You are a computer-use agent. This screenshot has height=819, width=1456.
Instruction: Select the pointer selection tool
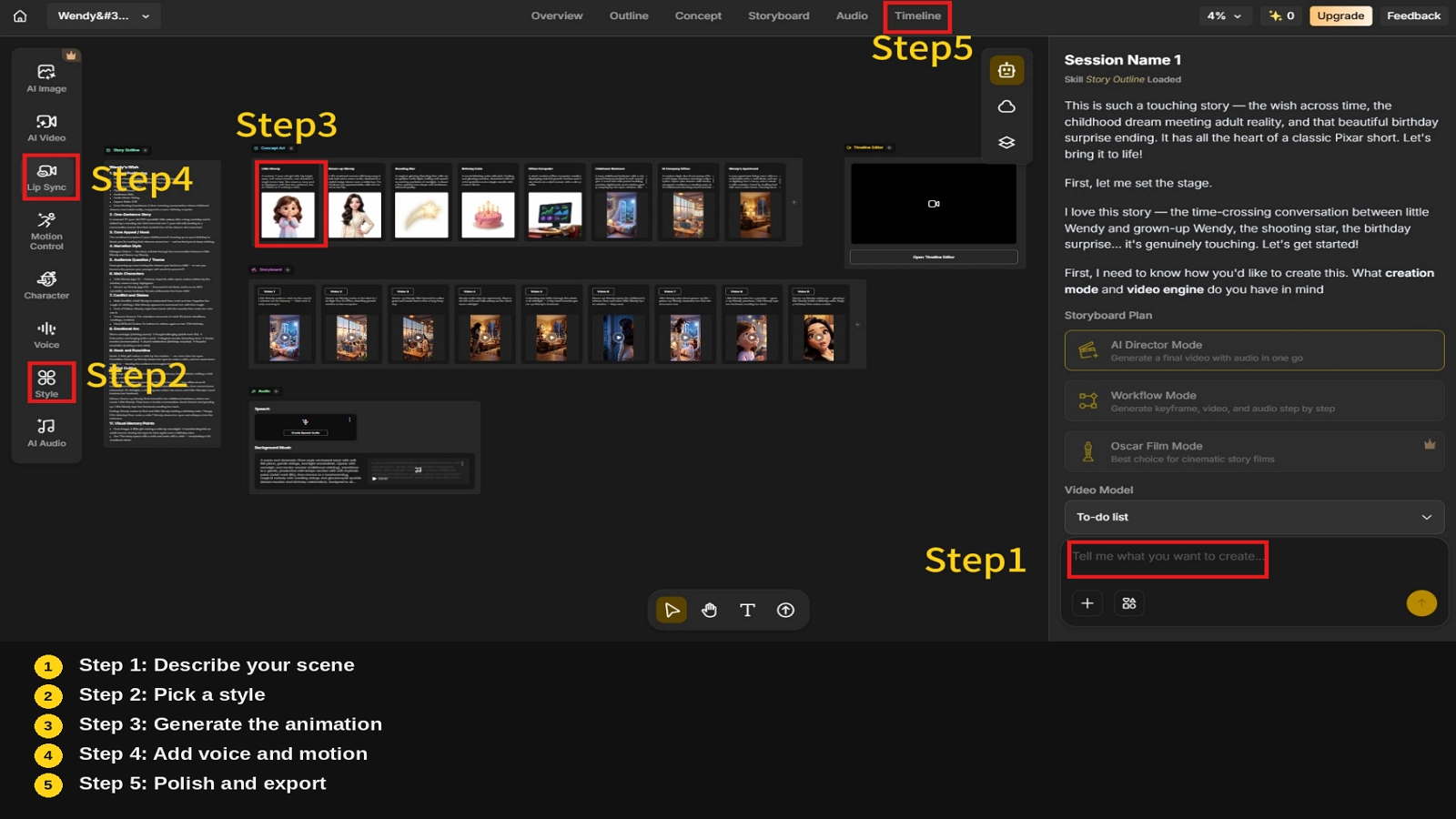(672, 610)
